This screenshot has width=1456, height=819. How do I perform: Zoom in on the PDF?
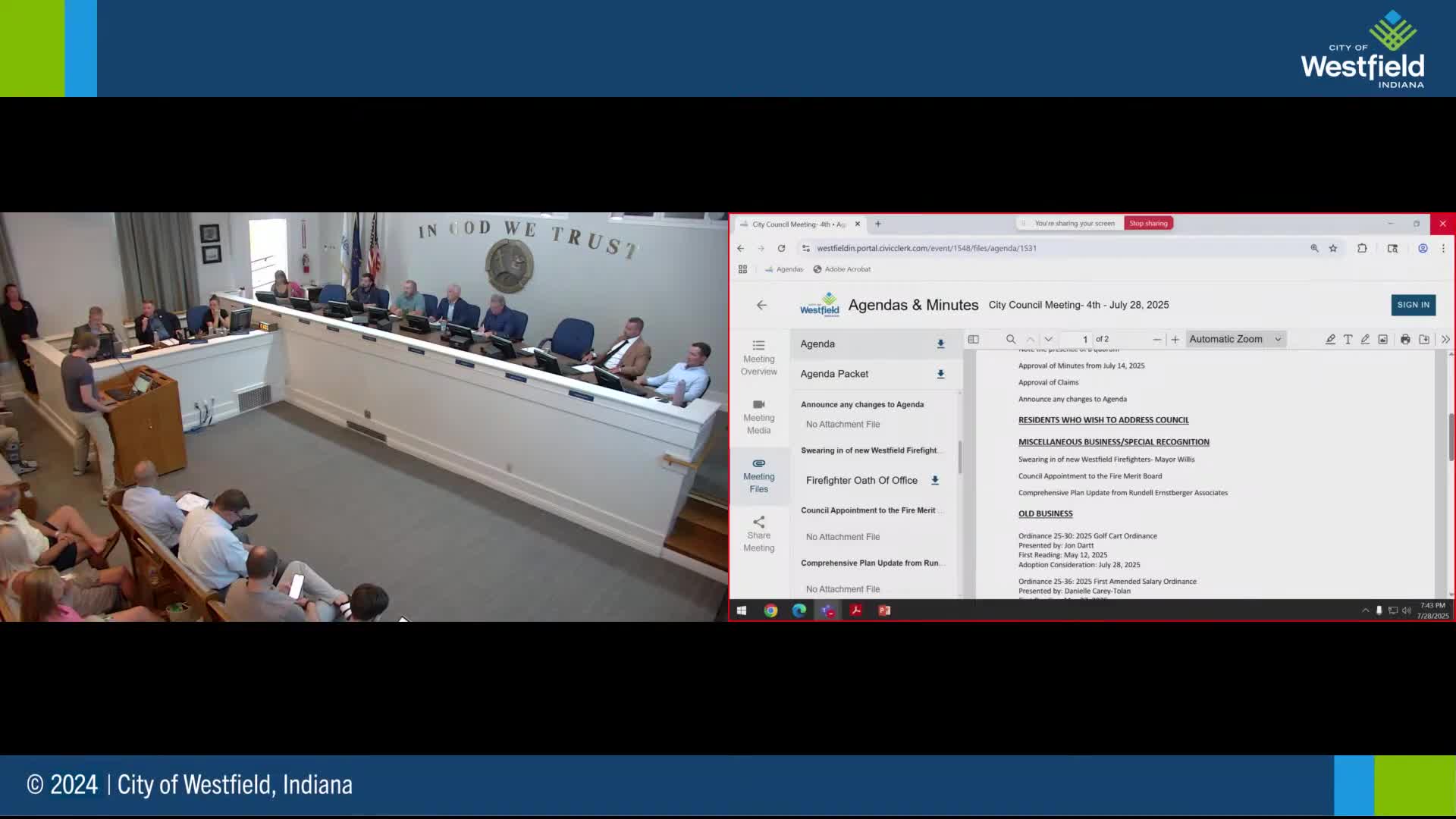coord(1175,339)
